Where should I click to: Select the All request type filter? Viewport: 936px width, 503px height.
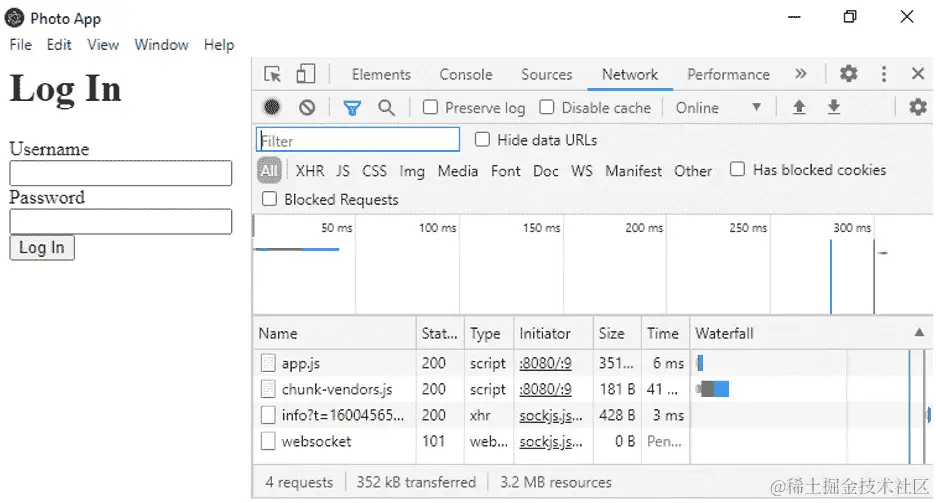pyautogui.click(x=269, y=171)
